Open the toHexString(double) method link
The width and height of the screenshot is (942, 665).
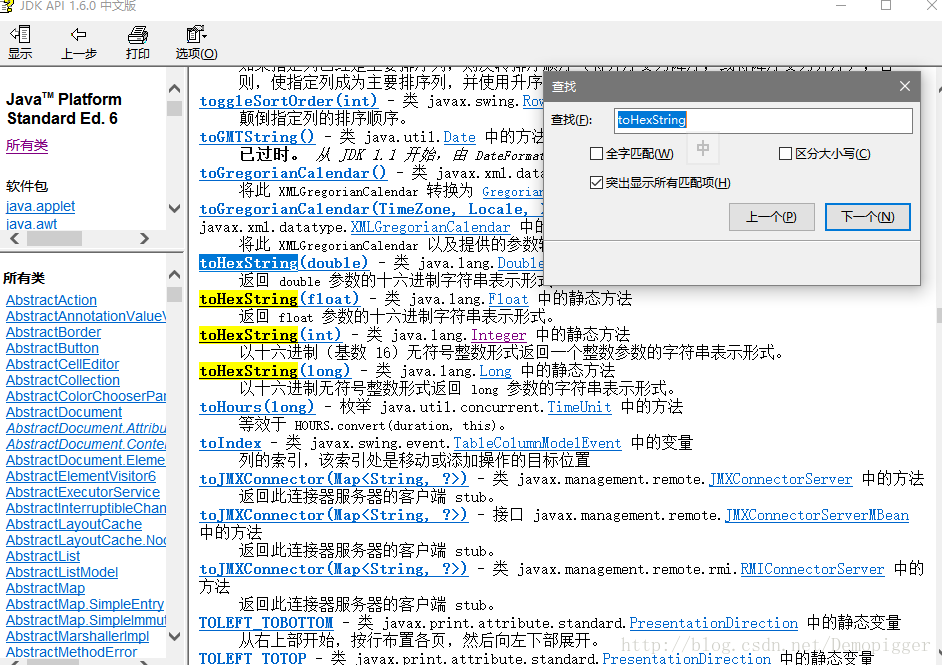(x=284, y=263)
